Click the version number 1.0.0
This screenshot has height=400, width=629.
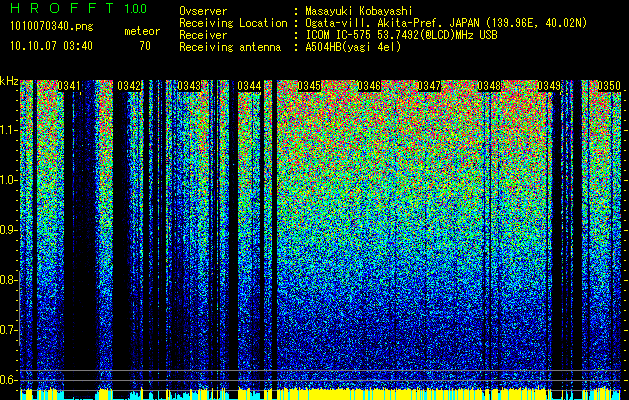(x=136, y=8)
